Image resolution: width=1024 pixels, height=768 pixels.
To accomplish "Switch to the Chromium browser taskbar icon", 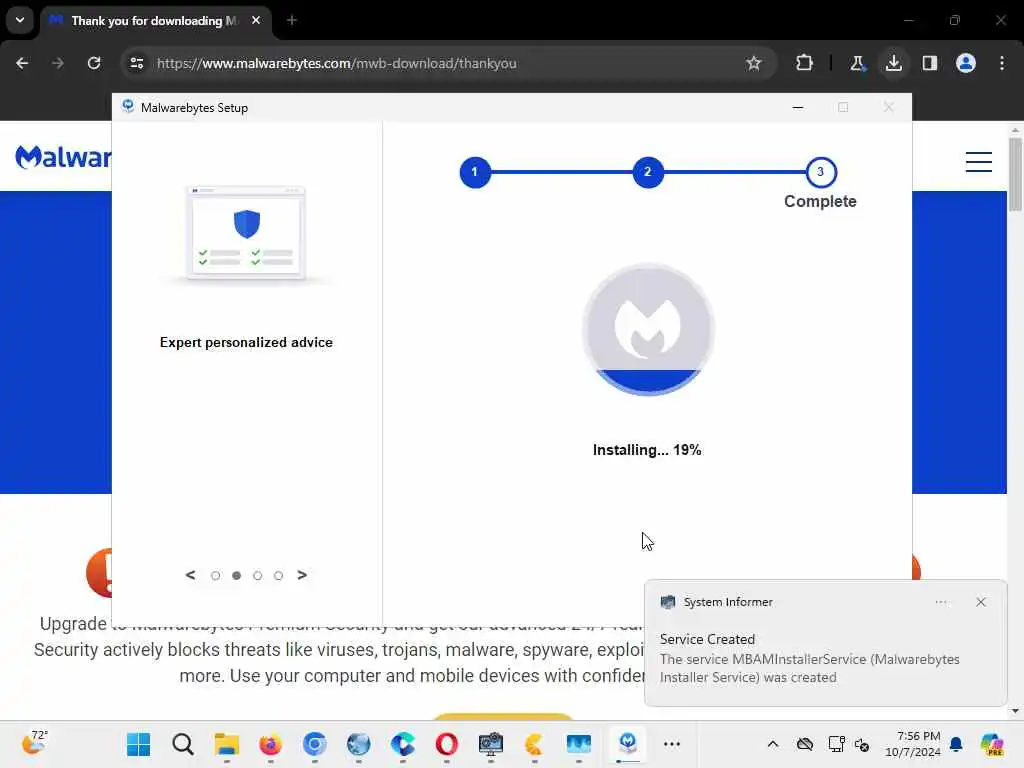I will point(314,744).
